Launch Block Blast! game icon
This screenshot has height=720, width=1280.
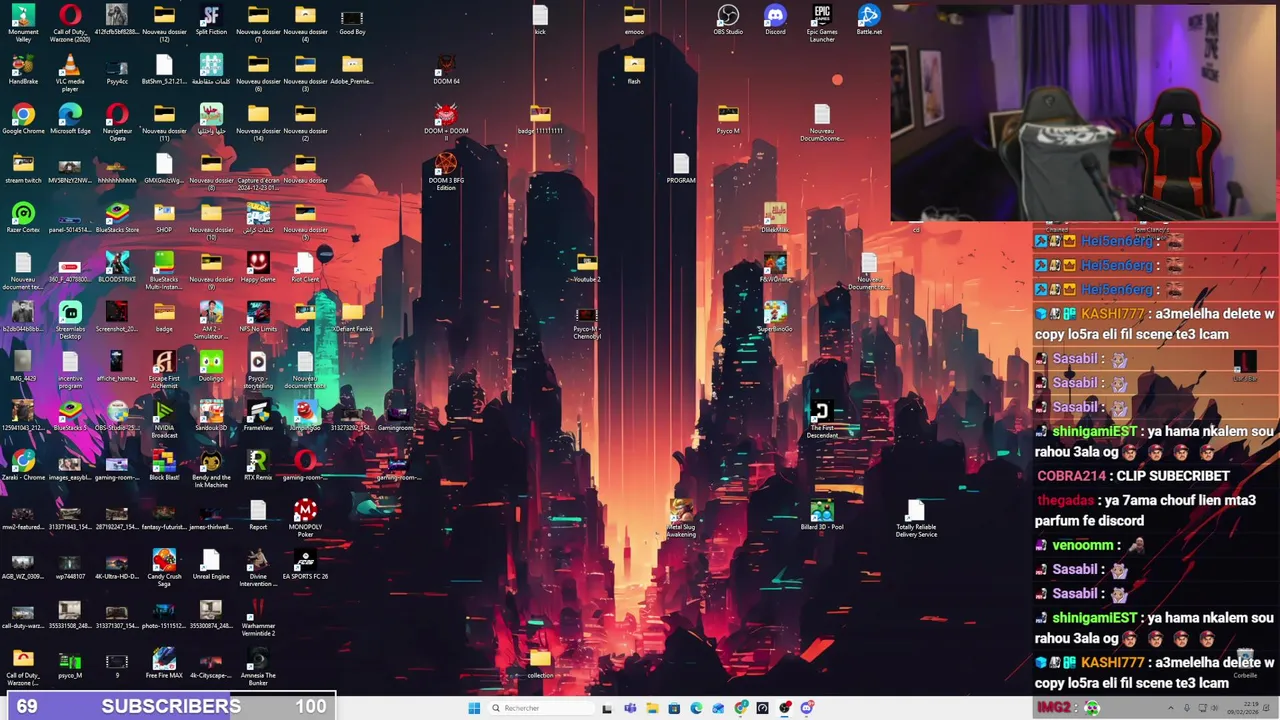pyautogui.click(x=164, y=465)
